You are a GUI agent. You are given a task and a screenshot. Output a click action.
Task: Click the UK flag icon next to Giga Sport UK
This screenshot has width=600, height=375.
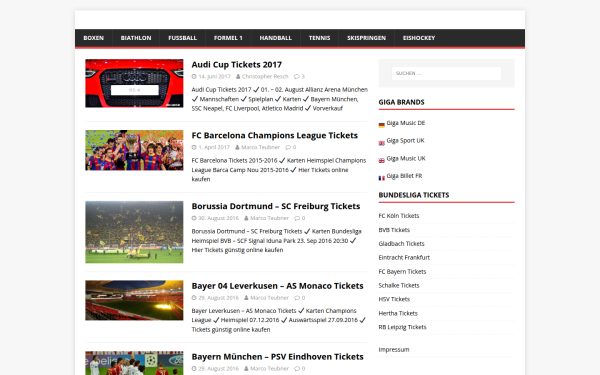(x=382, y=143)
